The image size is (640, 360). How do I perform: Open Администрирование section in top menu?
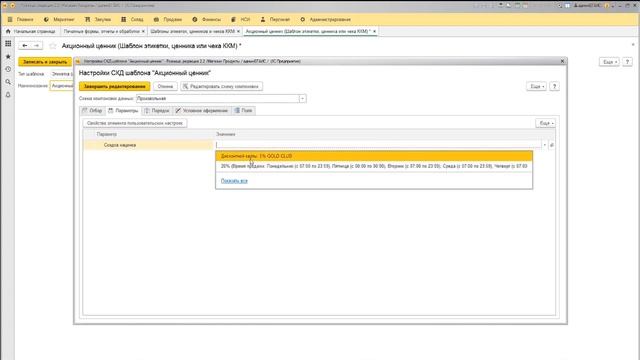[x=326, y=19]
